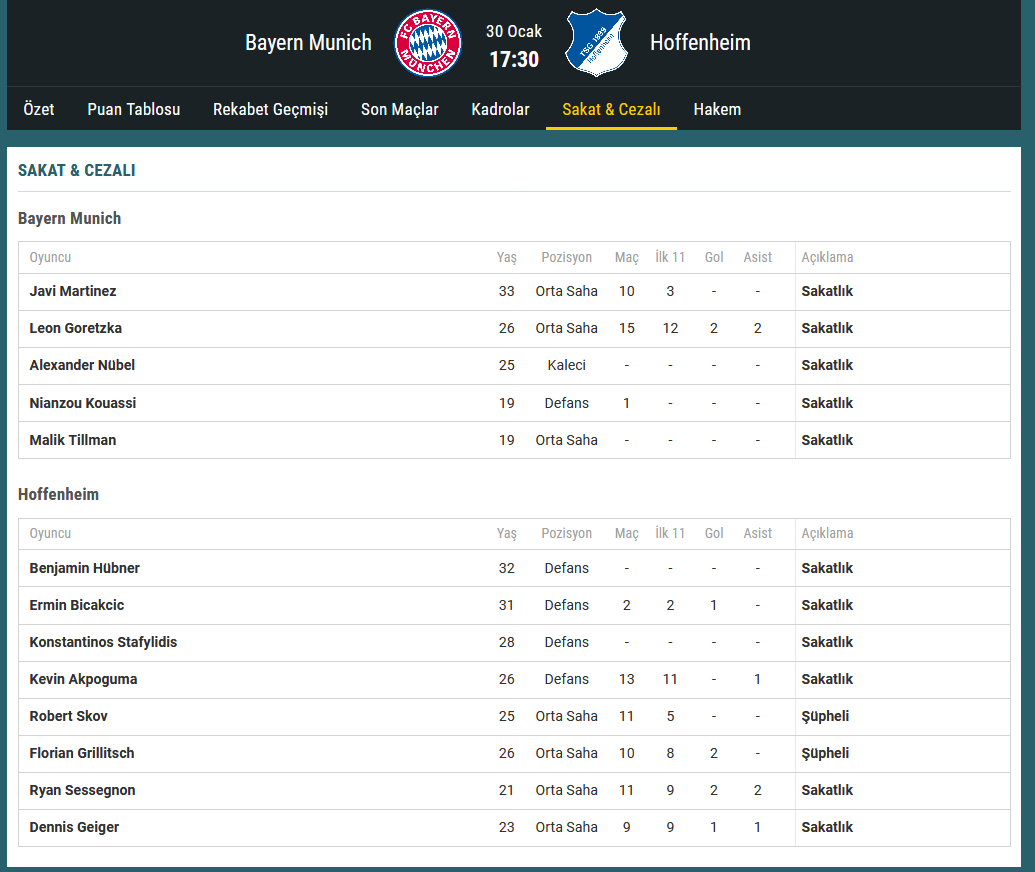The height and width of the screenshot is (872, 1035).
Task: Switch to the Puan Tablosu tab
Action: [x=134, y=109]
